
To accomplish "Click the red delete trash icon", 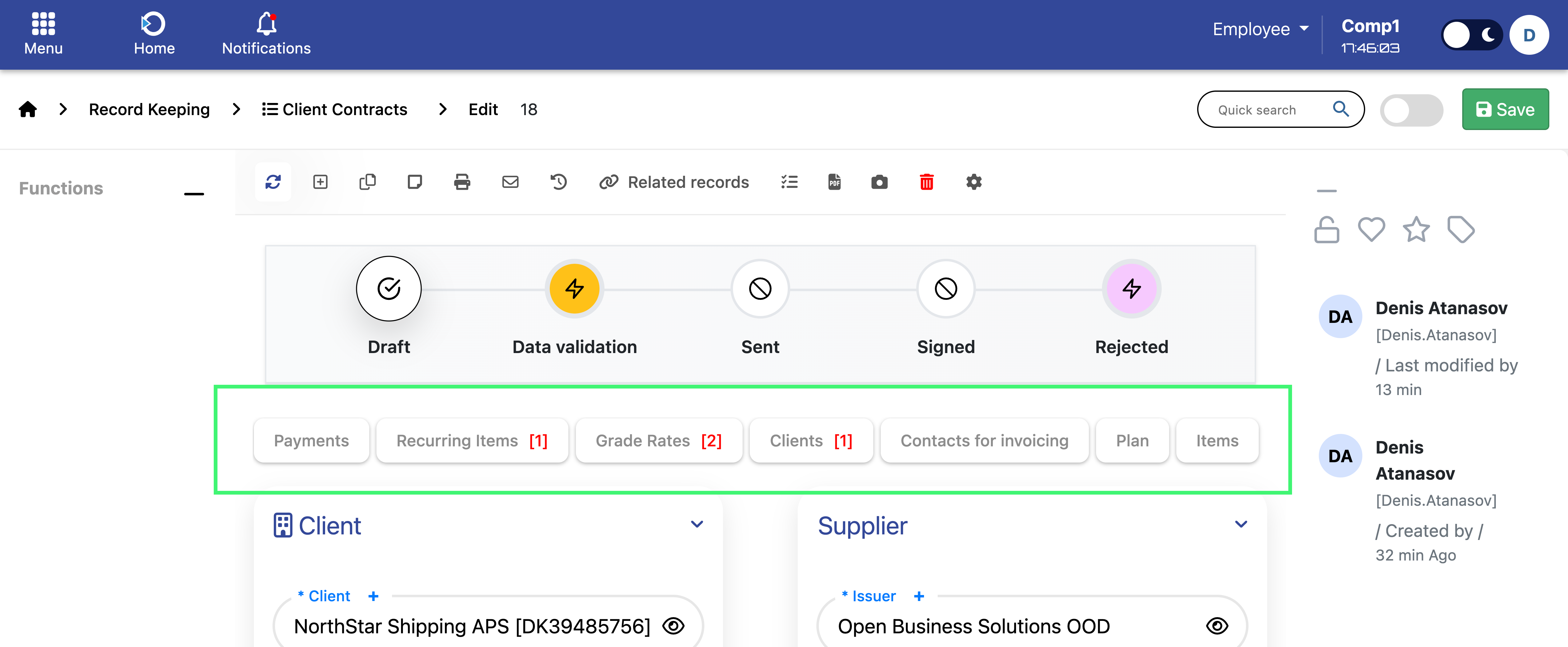I will pyautogui.click(x=926, y=182).
